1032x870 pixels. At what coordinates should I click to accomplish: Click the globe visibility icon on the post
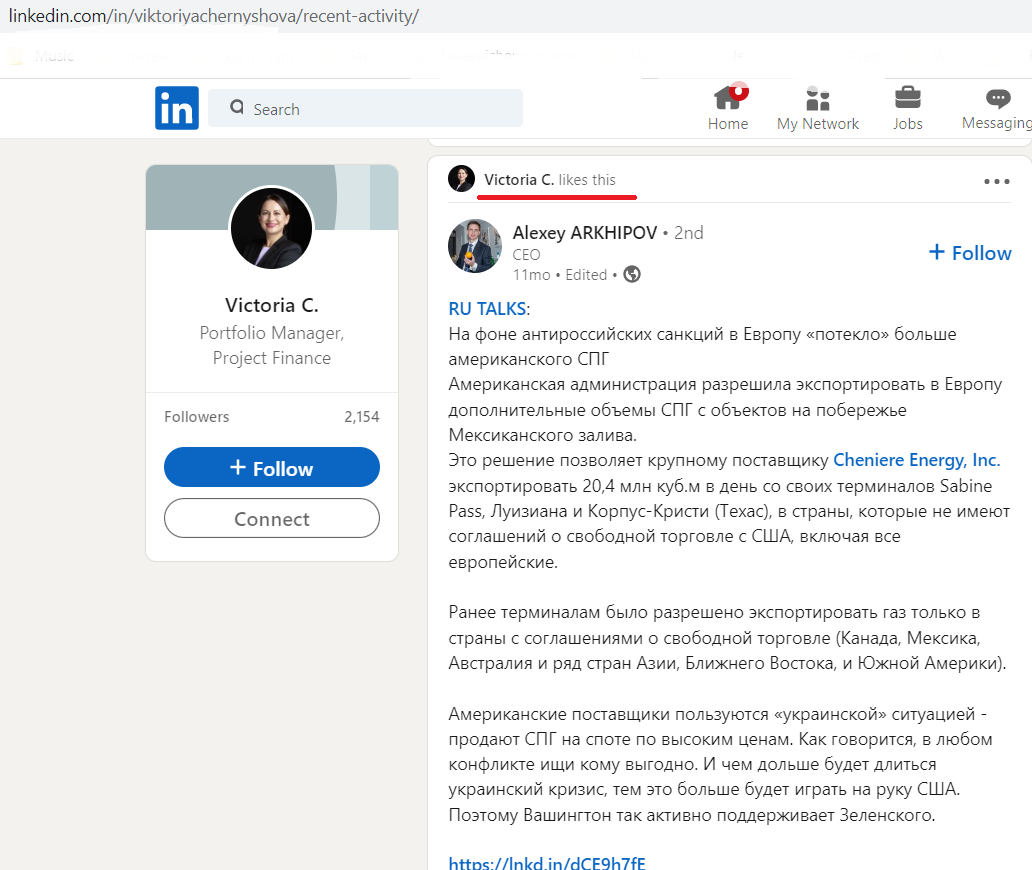click(632, 274)
